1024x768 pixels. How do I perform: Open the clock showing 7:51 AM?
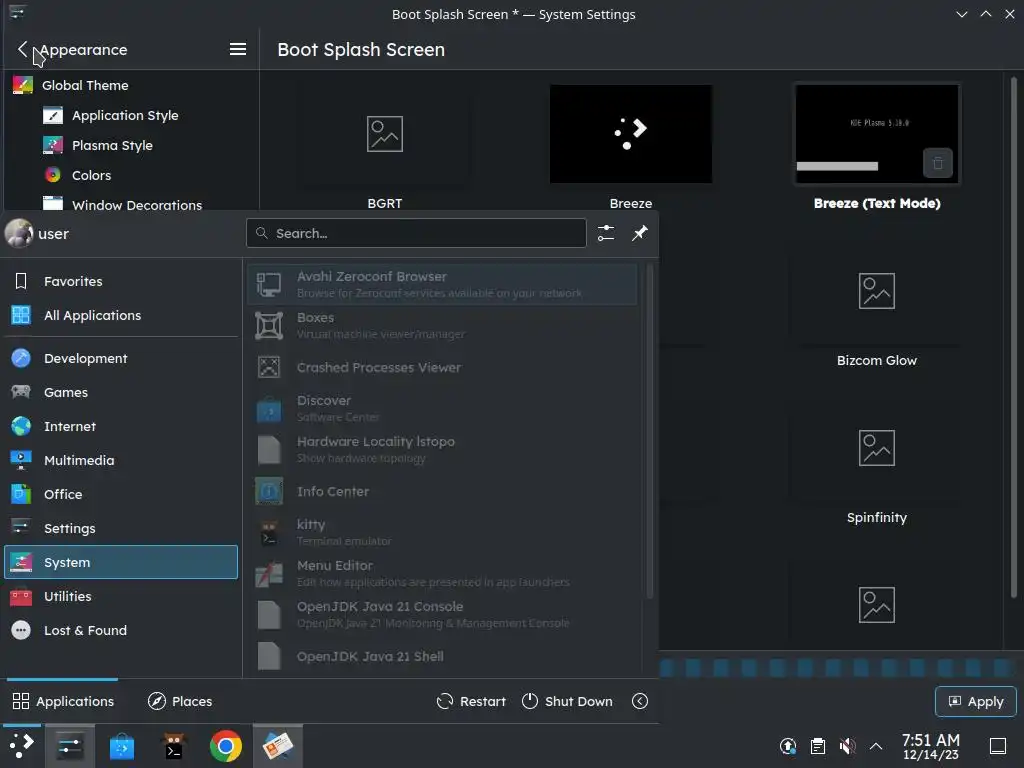pos(931,746)
